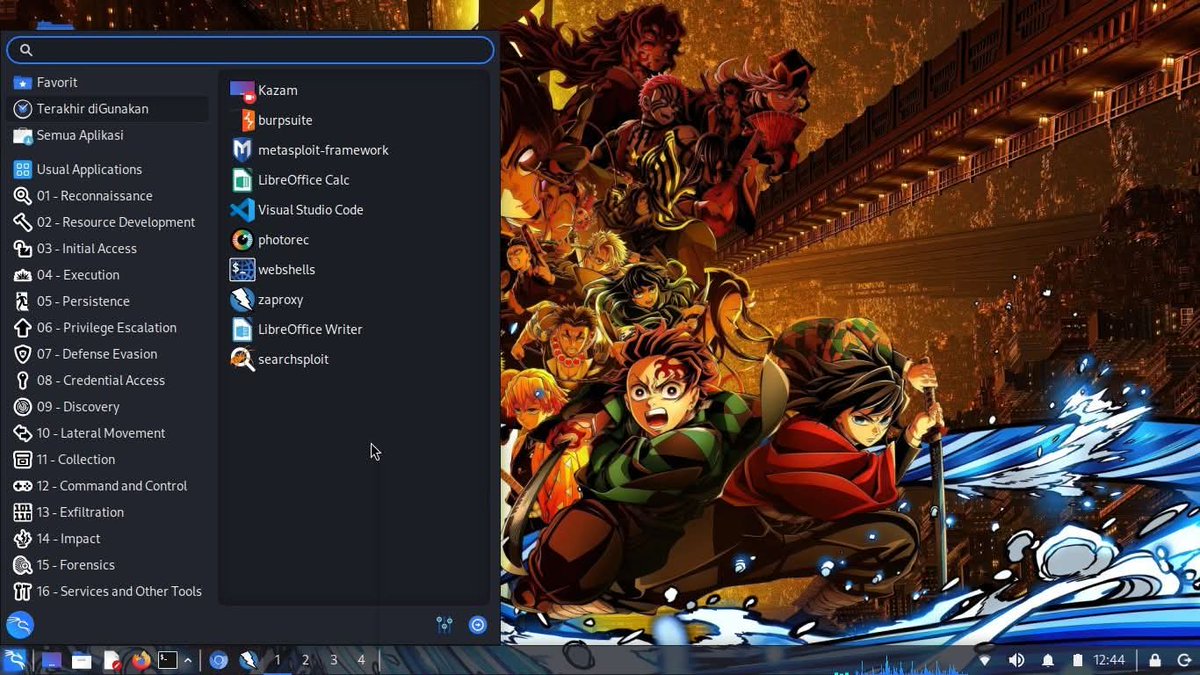Open 08 - Credential Access category
The height and width of the screenshot is (675, 1200).
tap(109, 380)
